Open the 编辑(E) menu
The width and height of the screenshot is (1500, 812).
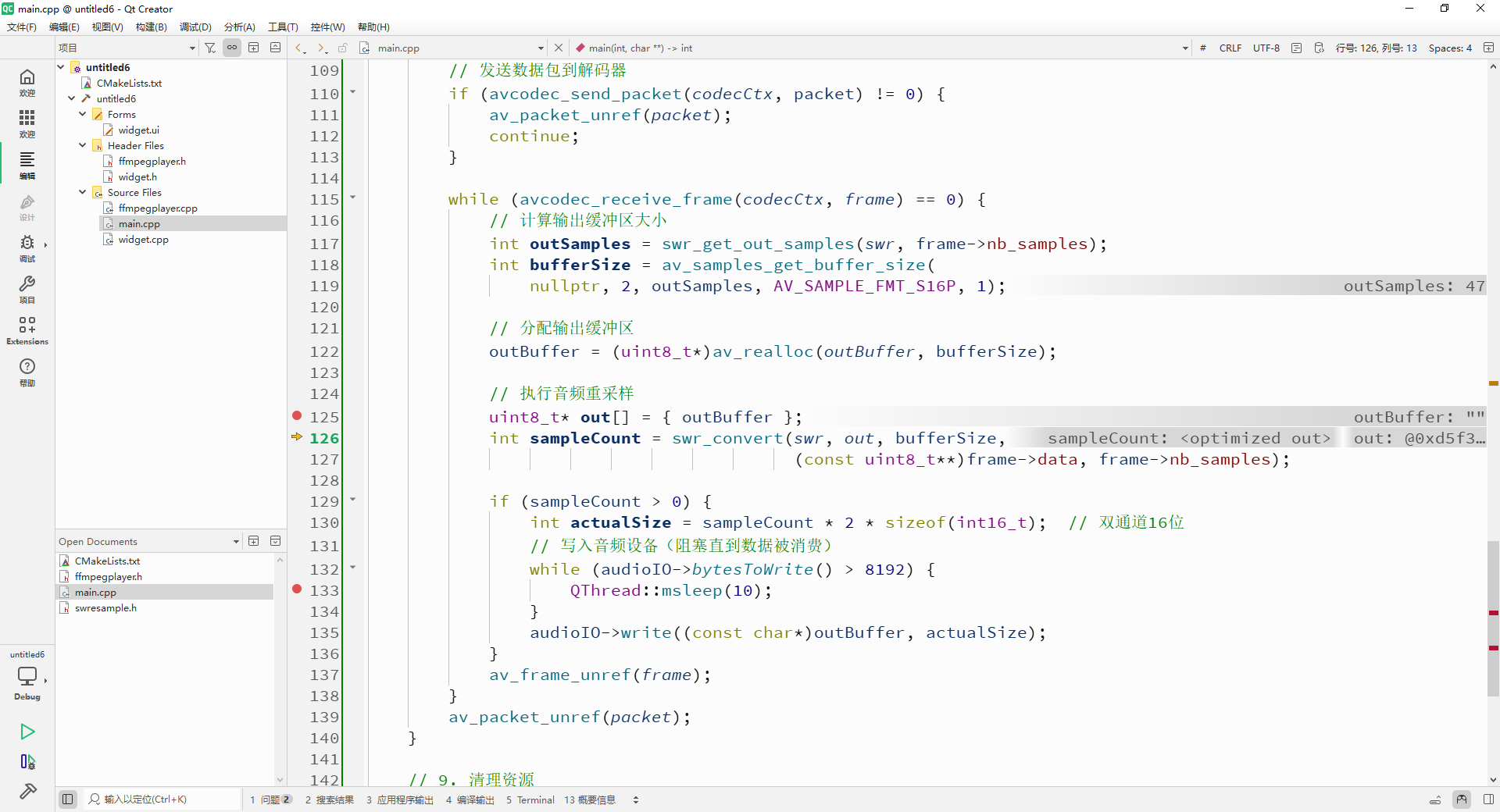64,27
